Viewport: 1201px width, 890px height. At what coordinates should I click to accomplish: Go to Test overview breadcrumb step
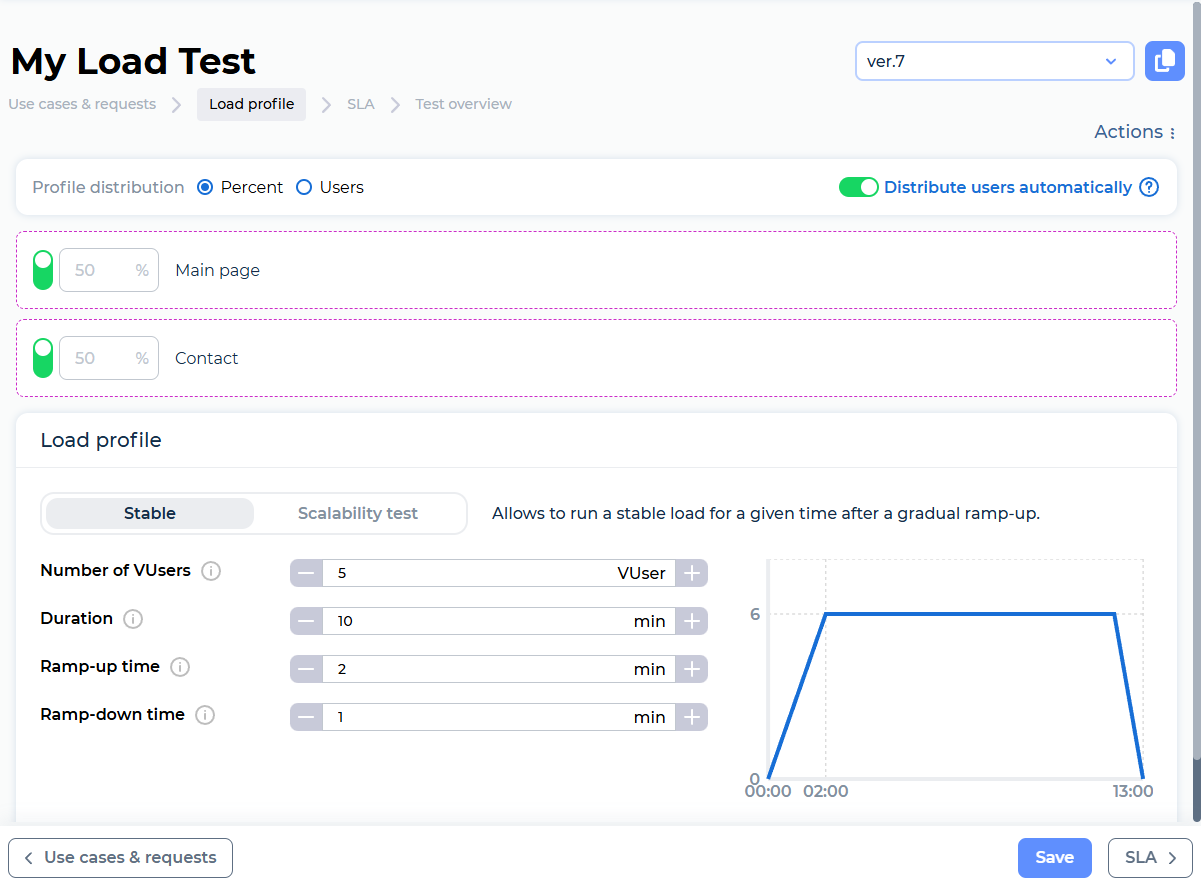coord(463,104)
